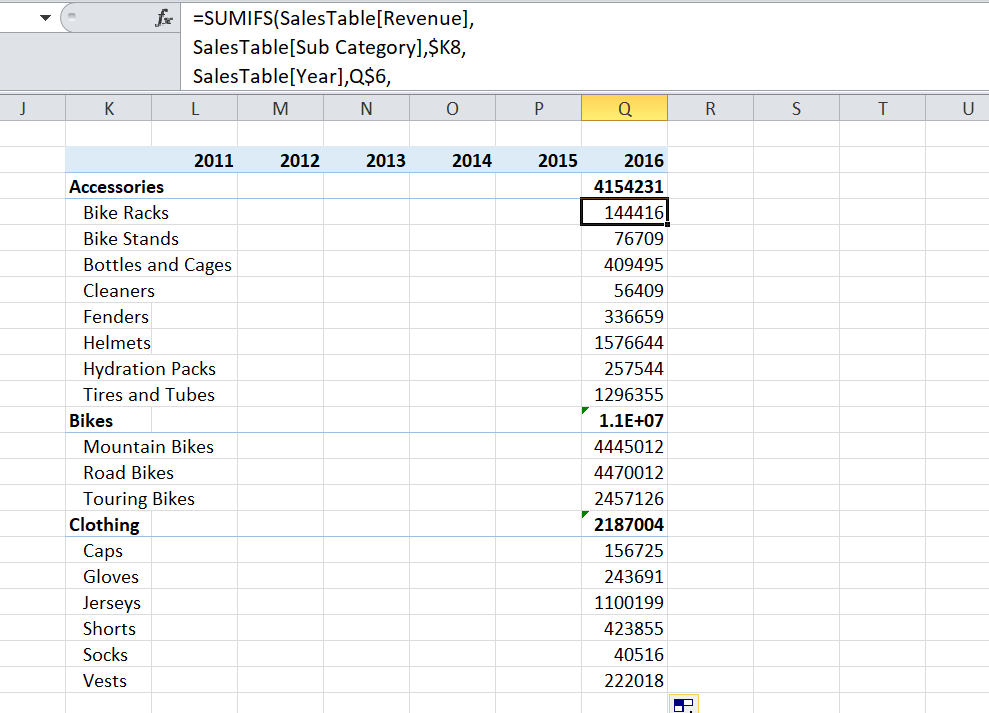989x713 pixels.
Task: Select column M header
Action: pyautogui.click(x=280, y=109)
